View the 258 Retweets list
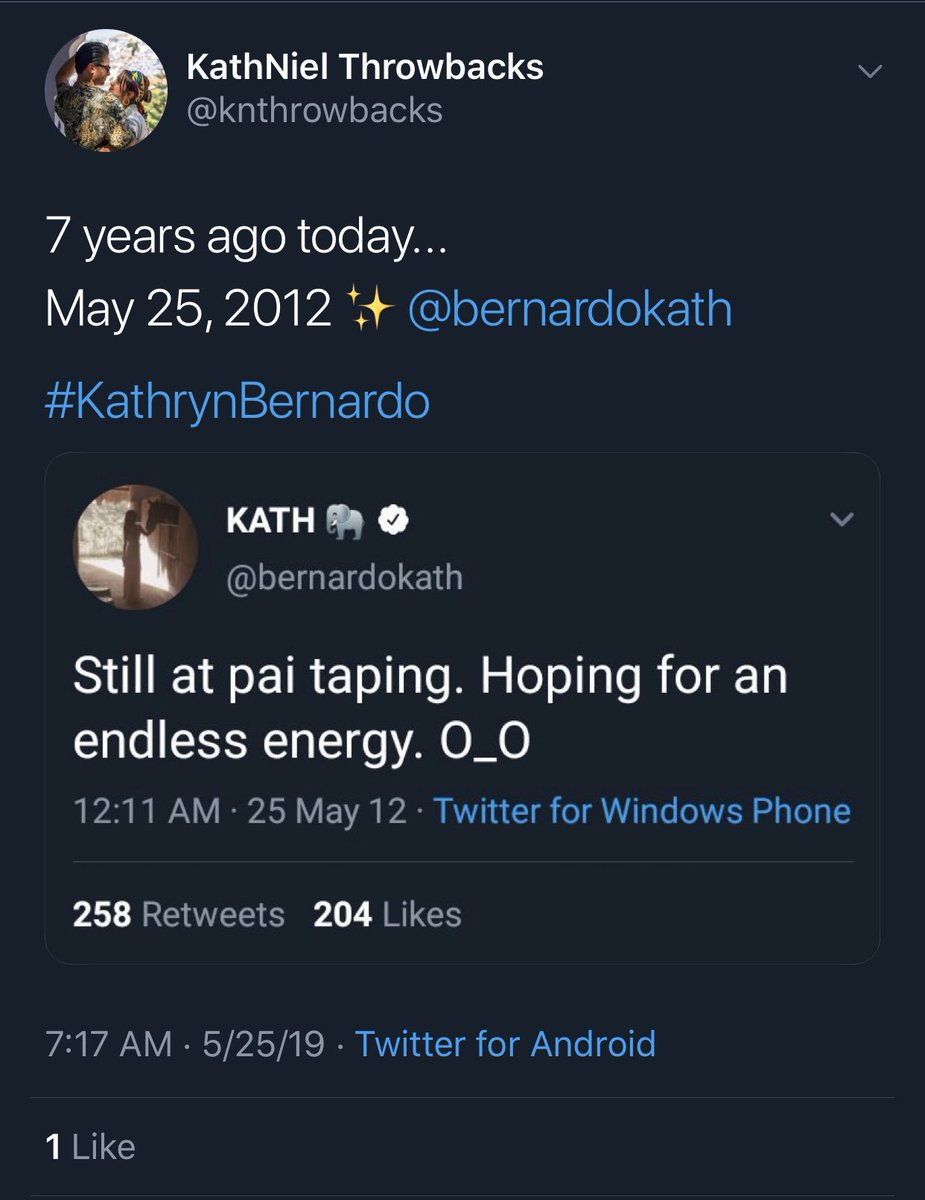 179,914
